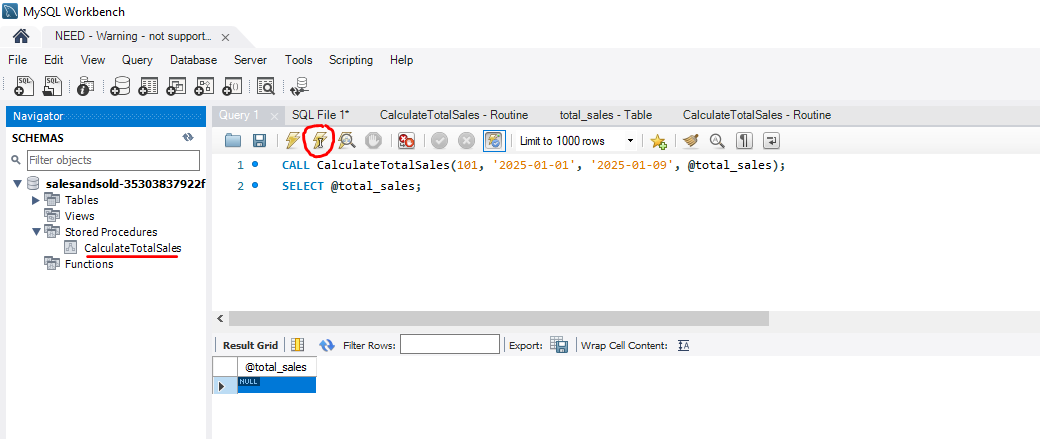This screenshot has width=1040, height=439.
Task: Create a new SQL tab icon
Action: click(x=25, y=86)
